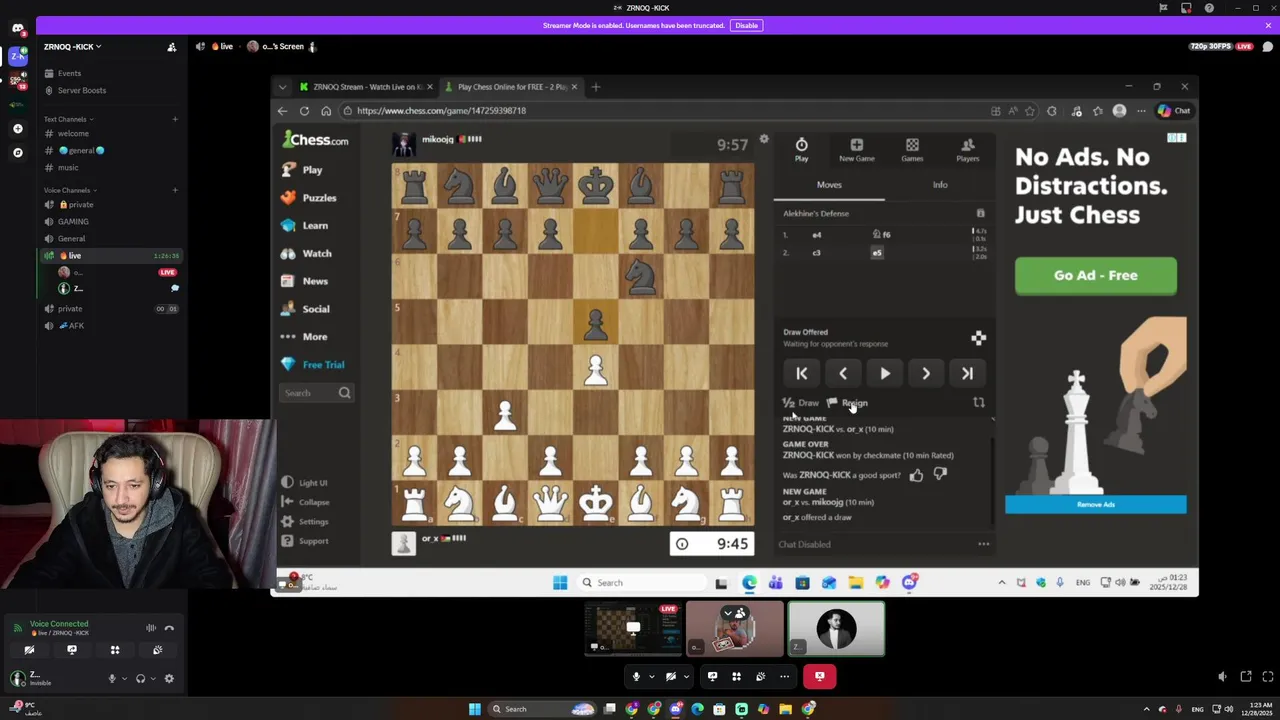The height and width of the screenshot is (720, 1280).
Task: Select Moves tab in game panel
Action: [829, 185]
